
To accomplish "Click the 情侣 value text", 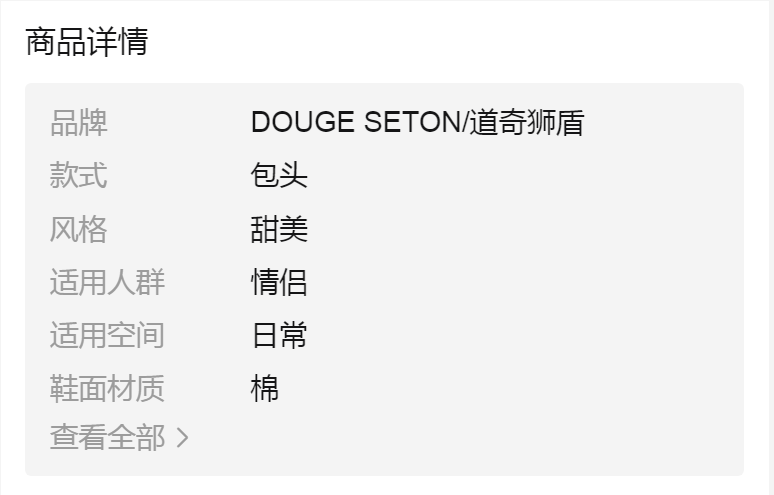I will tap(279, 282).
